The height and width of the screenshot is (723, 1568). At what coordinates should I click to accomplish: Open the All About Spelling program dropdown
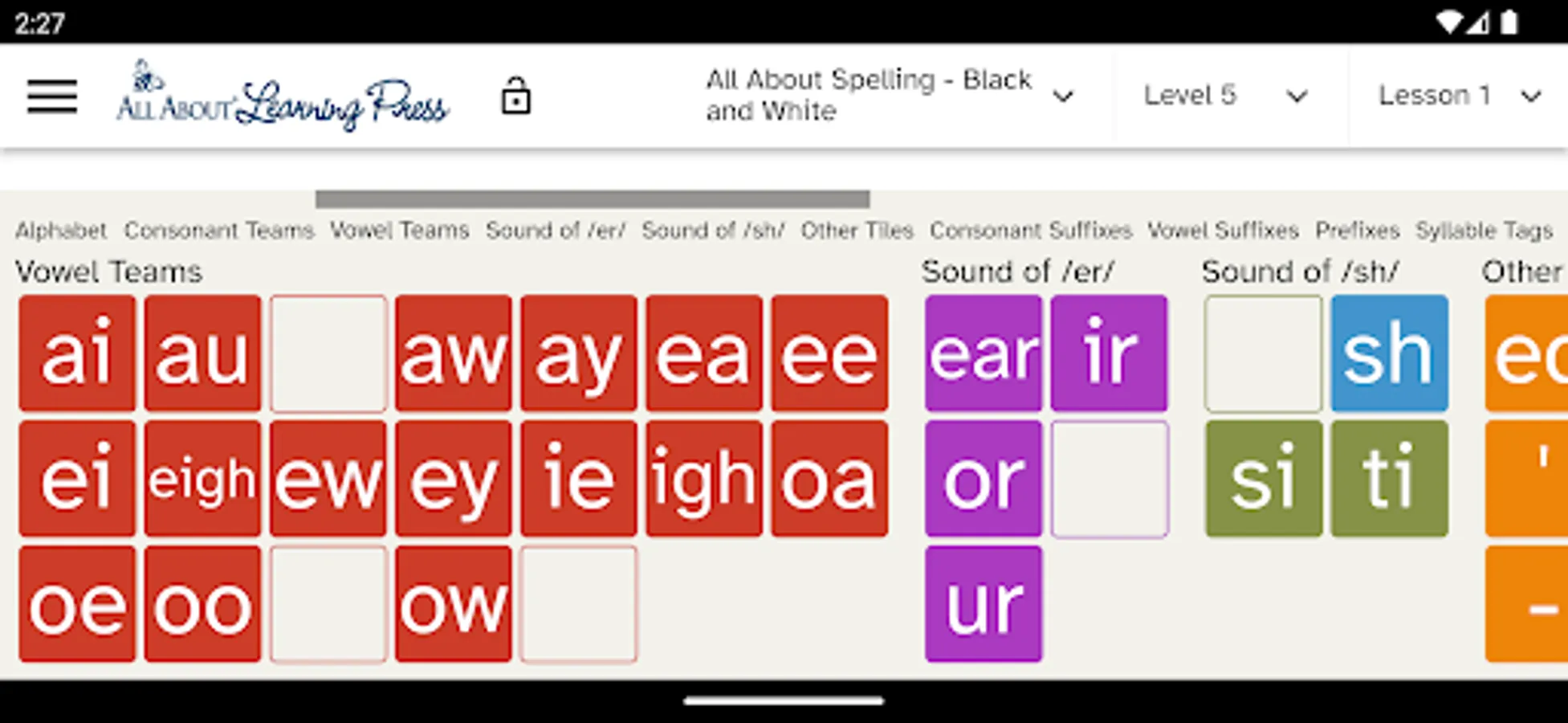tap(890, 96)
